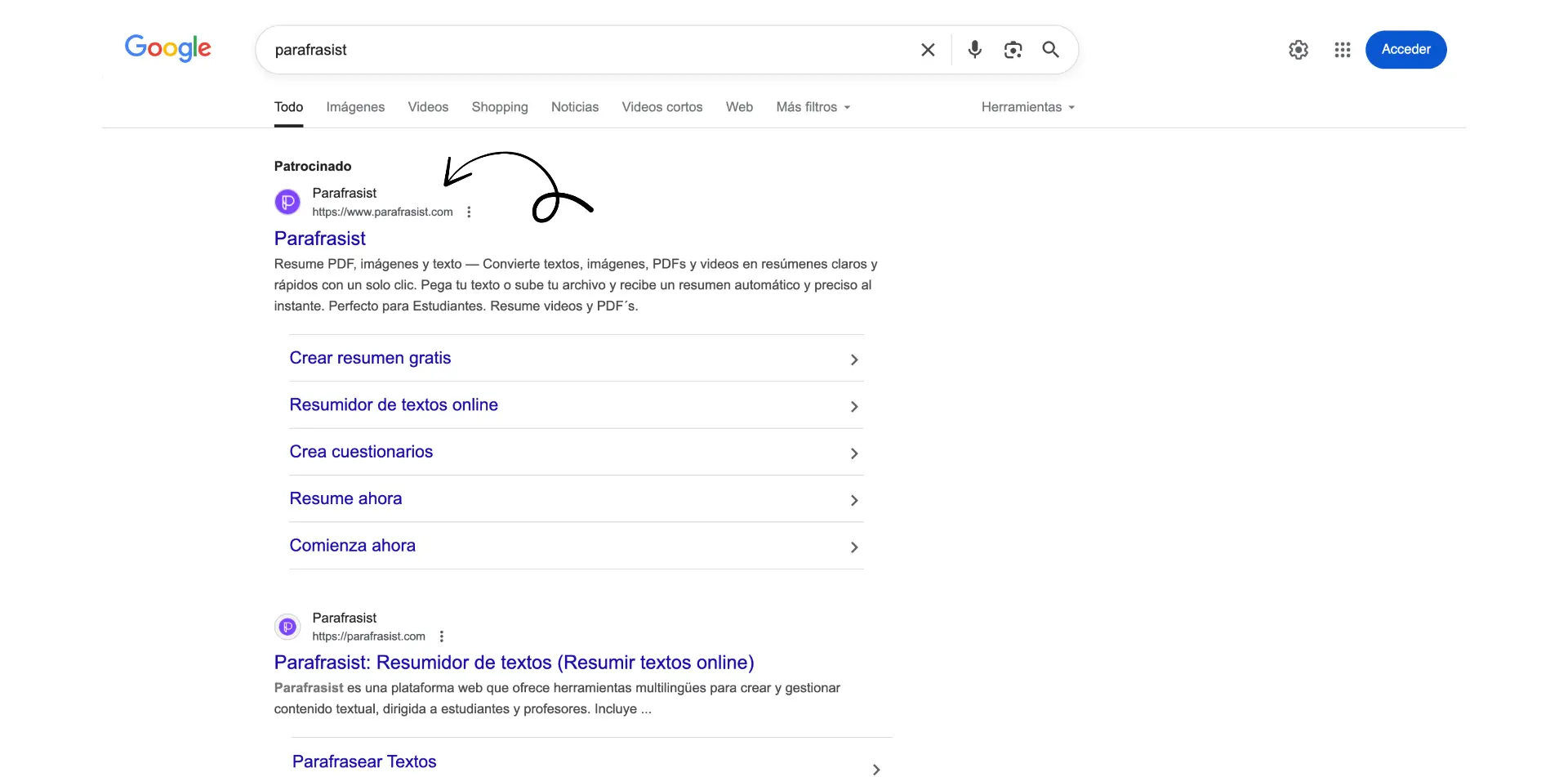The height and width of the screenshot is (777, 1568).
Task: Focus the search field containing parafrasist
Action: 588,50
